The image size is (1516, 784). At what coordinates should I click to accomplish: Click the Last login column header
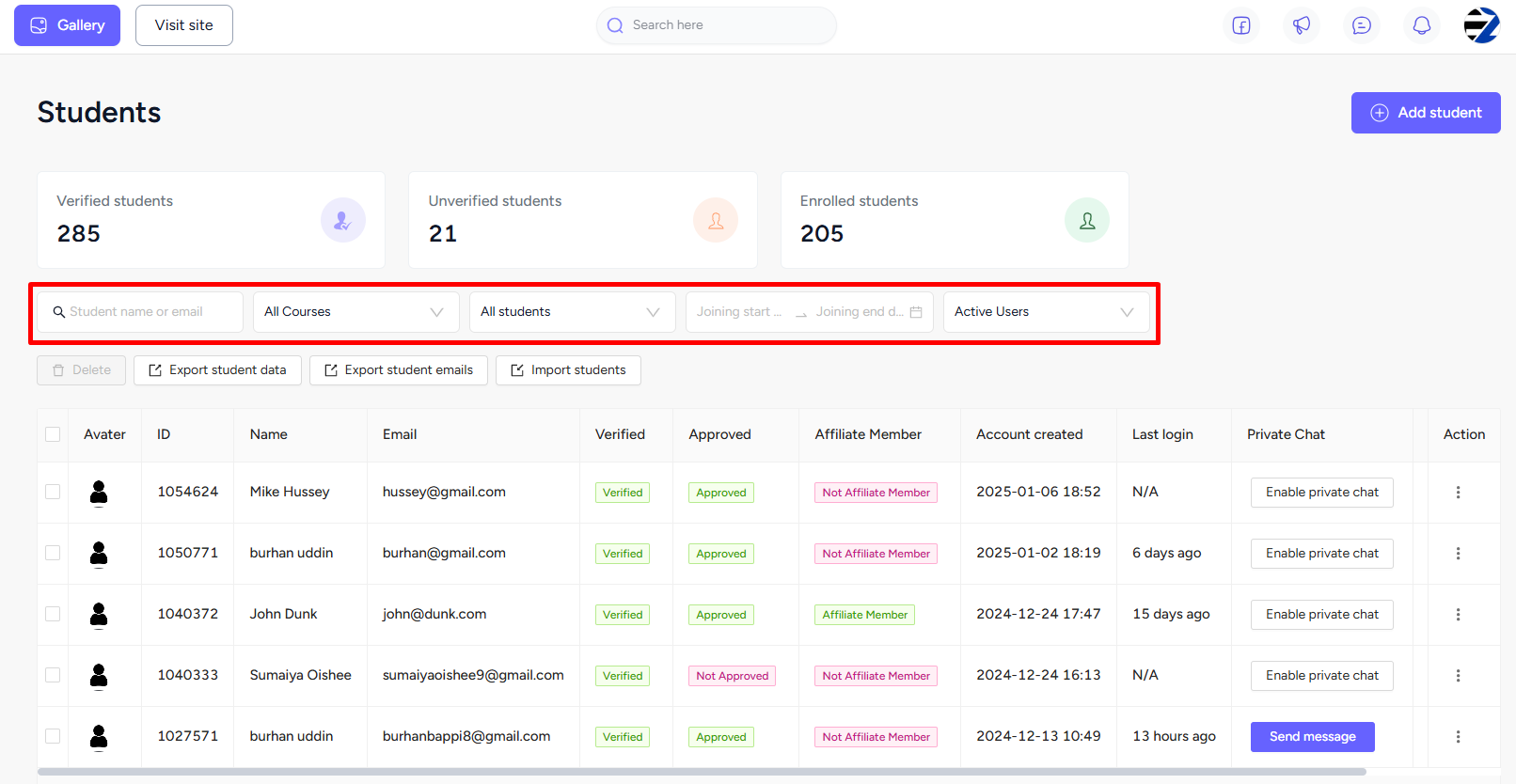point(1162,434)
